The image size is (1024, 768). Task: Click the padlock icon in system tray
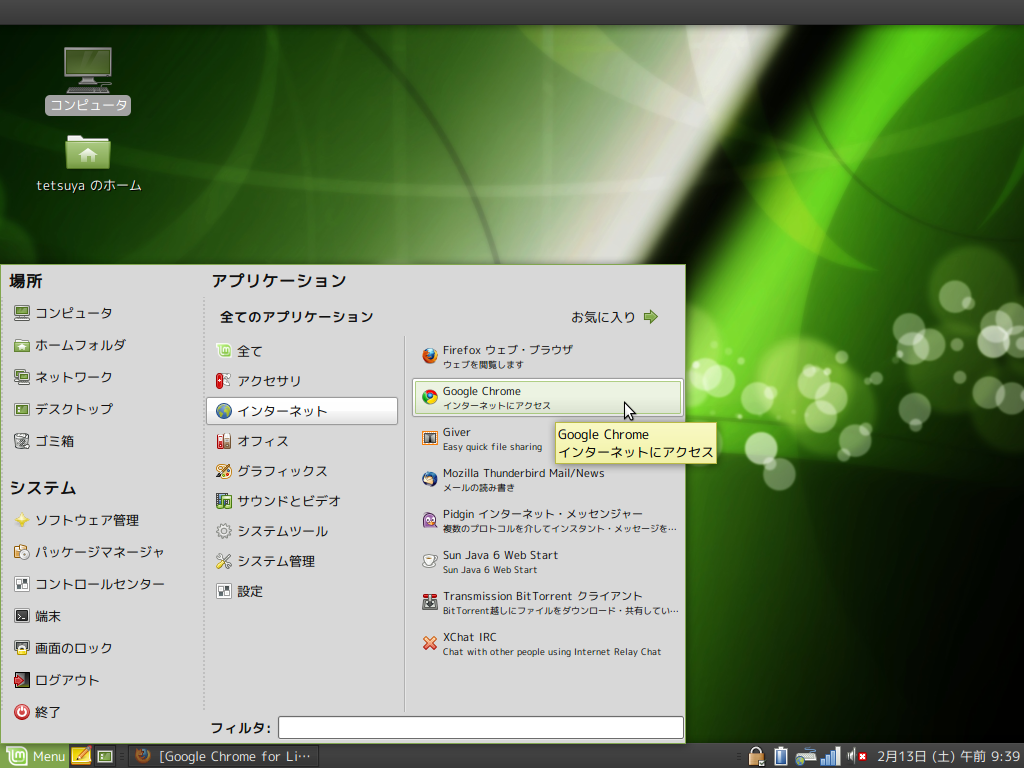coord(756,756)
